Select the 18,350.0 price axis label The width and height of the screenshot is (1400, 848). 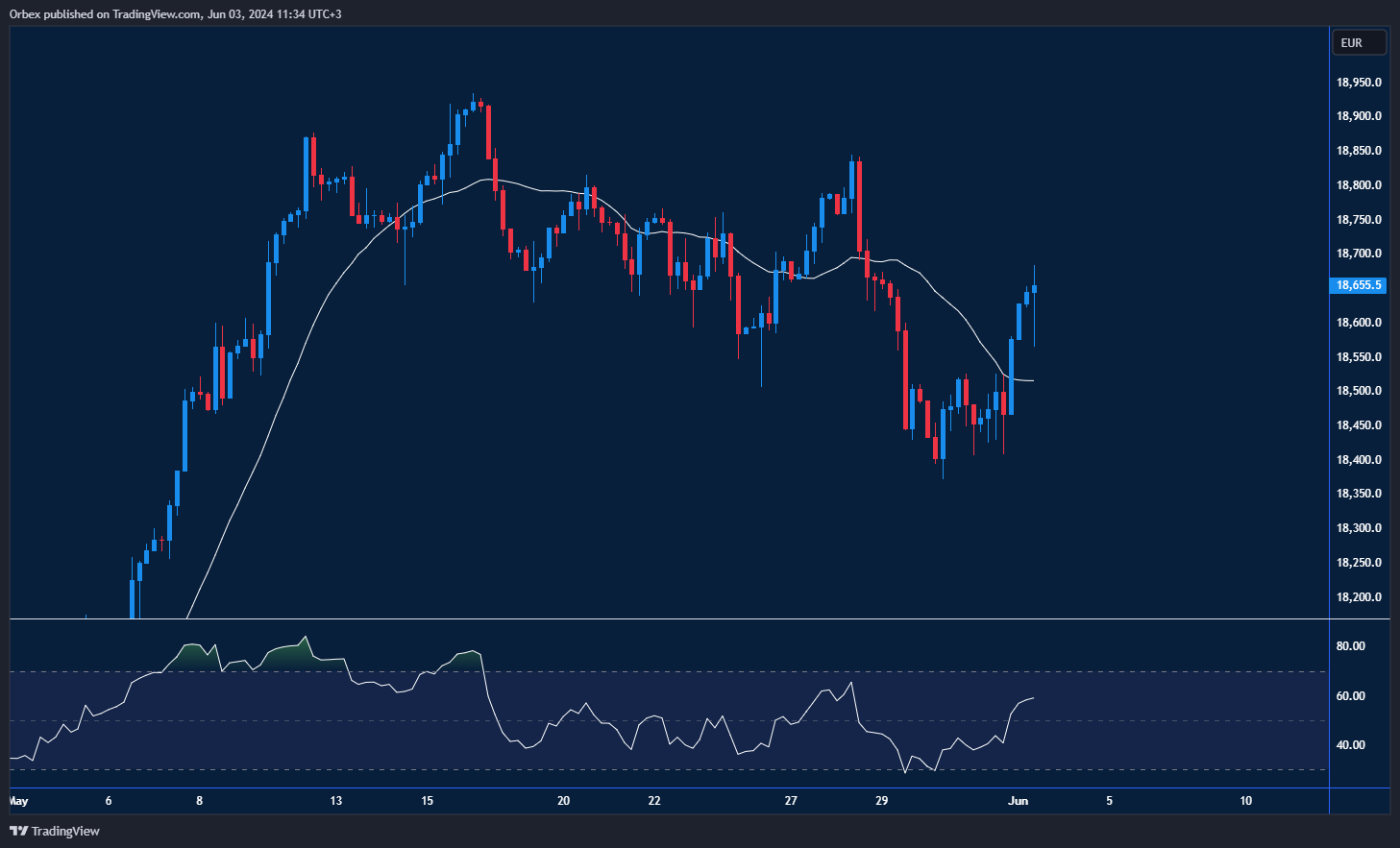pyautogui.click(x=1359, y=494)
